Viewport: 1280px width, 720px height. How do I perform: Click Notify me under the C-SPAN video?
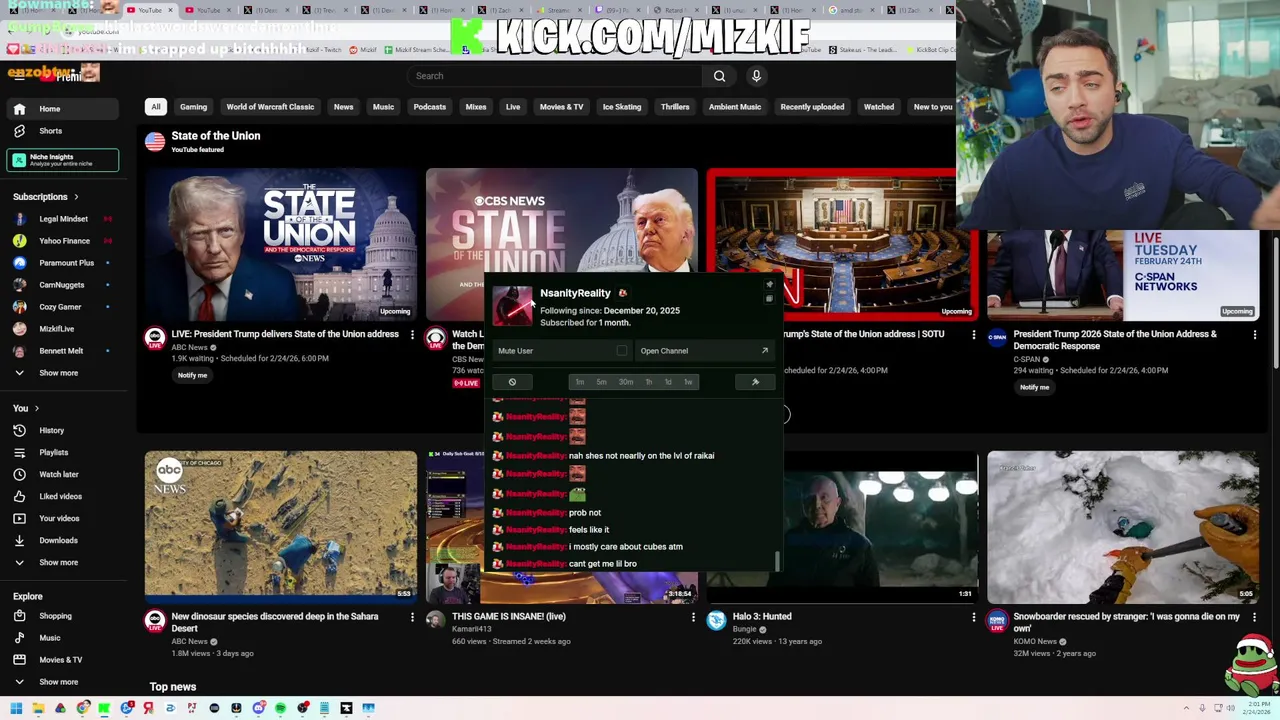[x=1034, y=387]
